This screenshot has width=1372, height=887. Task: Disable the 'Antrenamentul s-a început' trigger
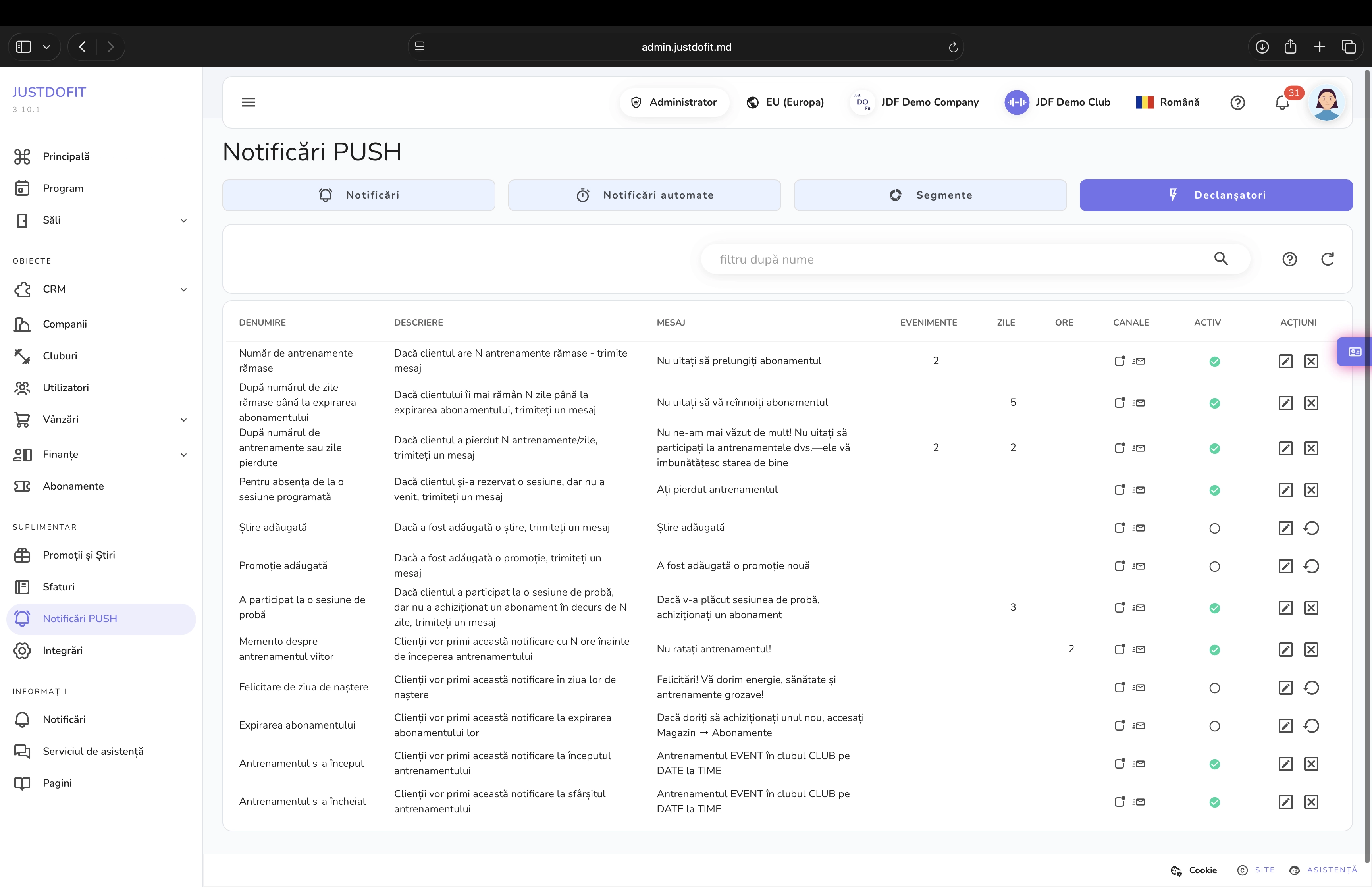(1214, 764)
